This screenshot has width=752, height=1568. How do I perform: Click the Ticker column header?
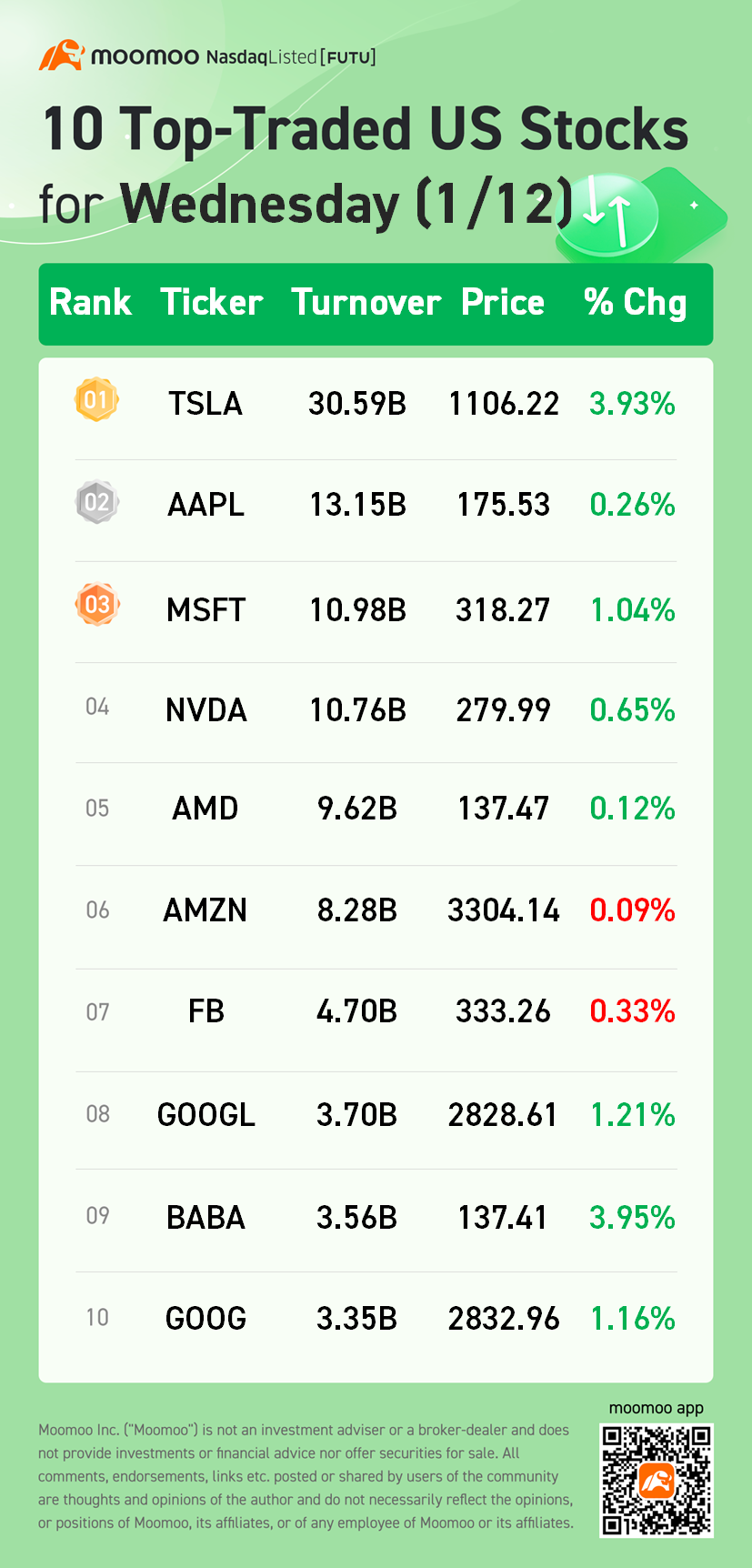point(212,303)
